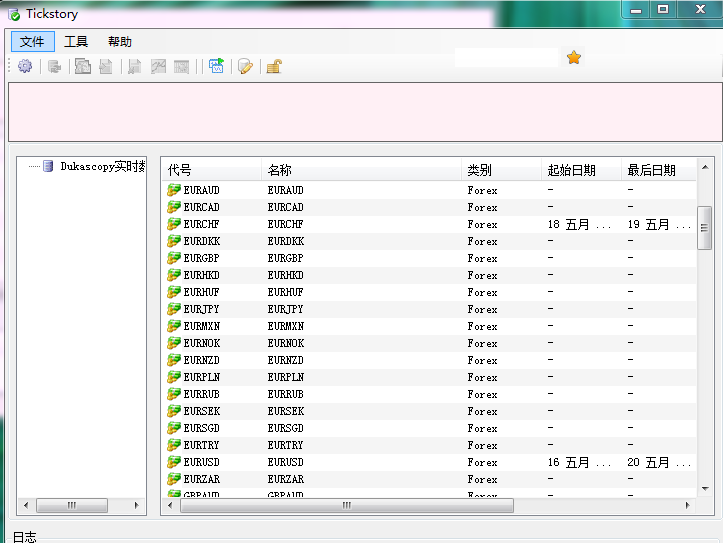Click symbol list horizontal scrollbar thumb
723x543 pixels.
coord(347,505)
